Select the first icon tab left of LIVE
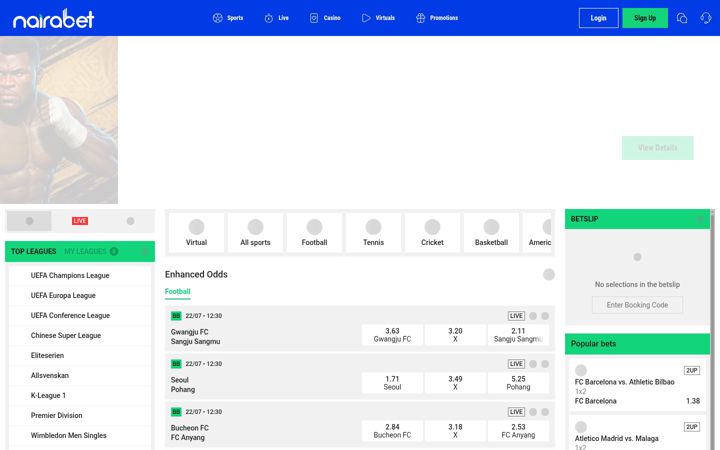 [29, 221]
